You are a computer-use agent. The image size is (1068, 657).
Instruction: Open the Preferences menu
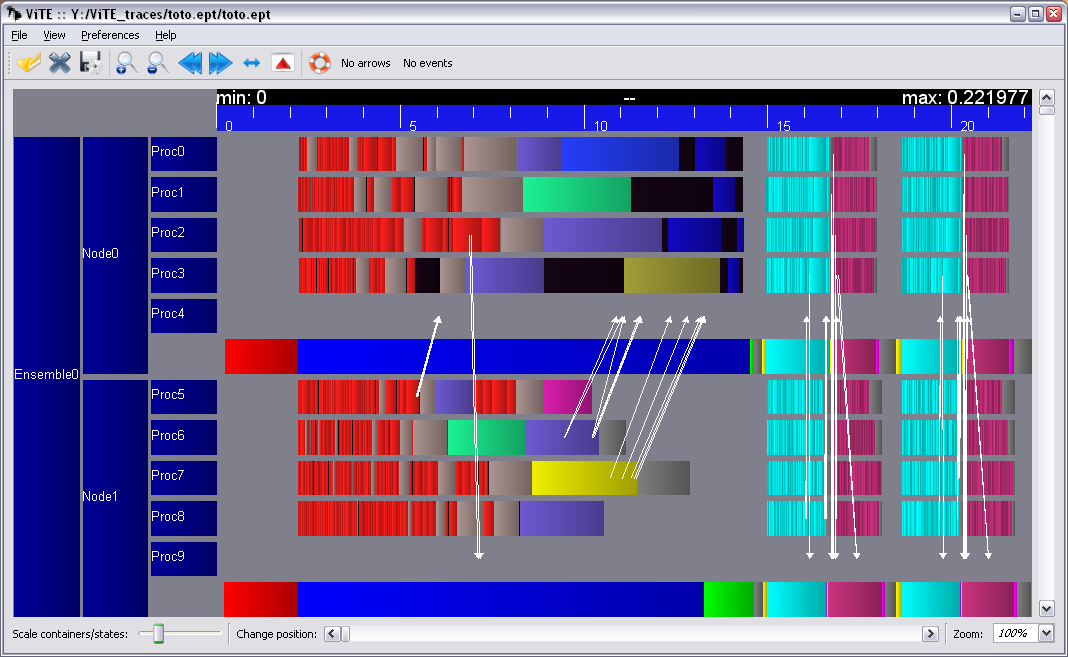tap(110, 35)
